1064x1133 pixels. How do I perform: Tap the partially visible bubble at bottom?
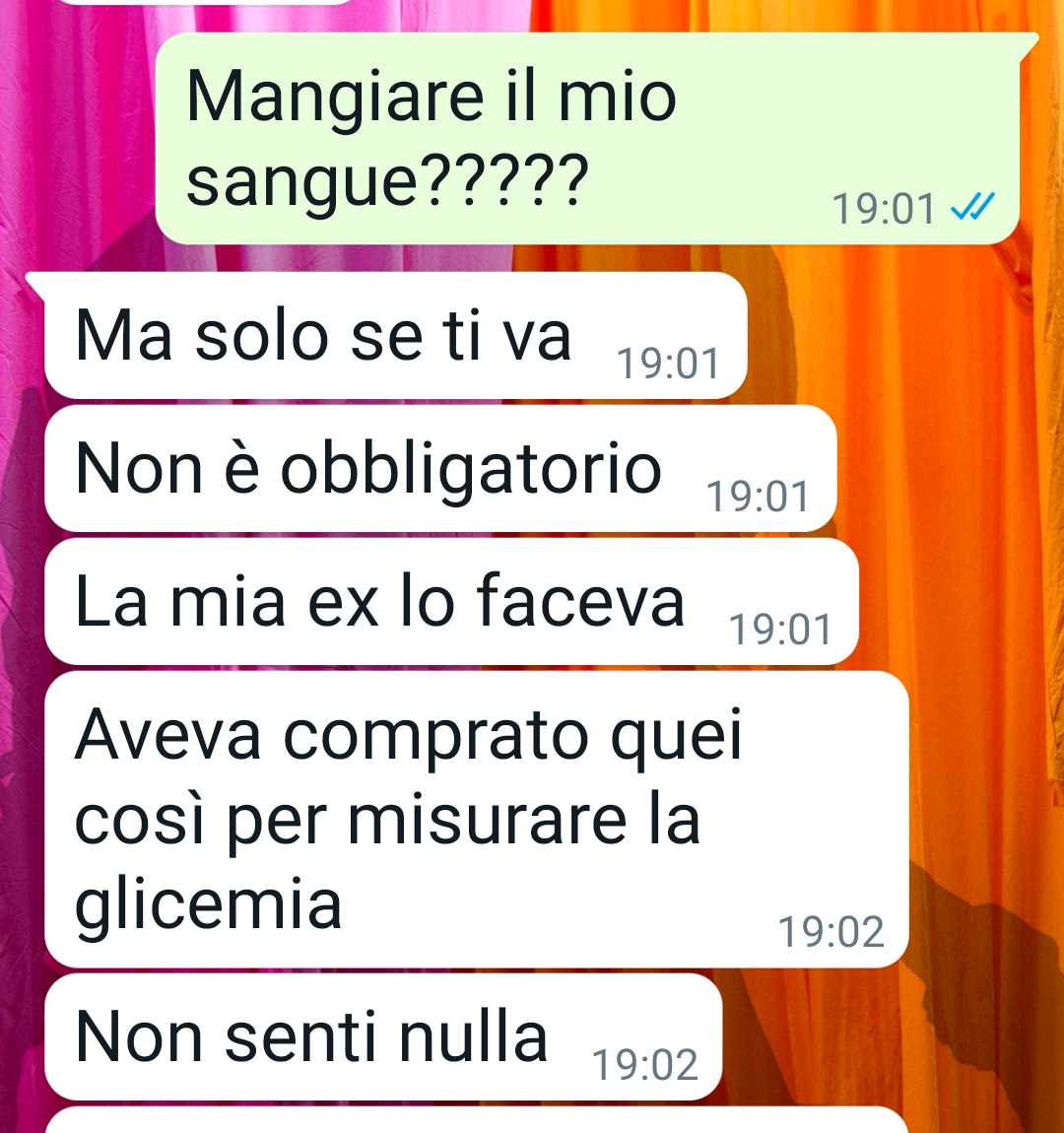click(476, 1121)
